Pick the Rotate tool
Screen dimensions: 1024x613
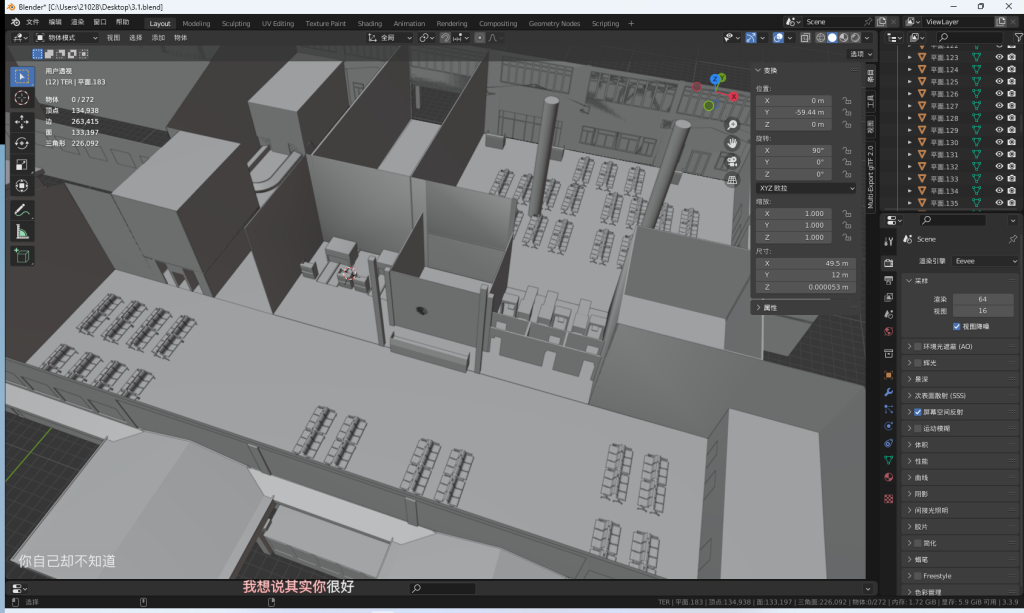[x=22, y=143]
